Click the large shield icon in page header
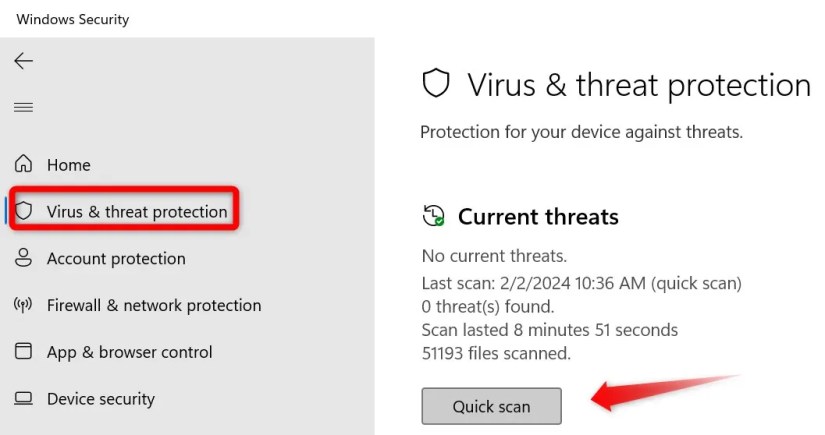This screenshot has width=825, height=435. (x=436, y=85)
